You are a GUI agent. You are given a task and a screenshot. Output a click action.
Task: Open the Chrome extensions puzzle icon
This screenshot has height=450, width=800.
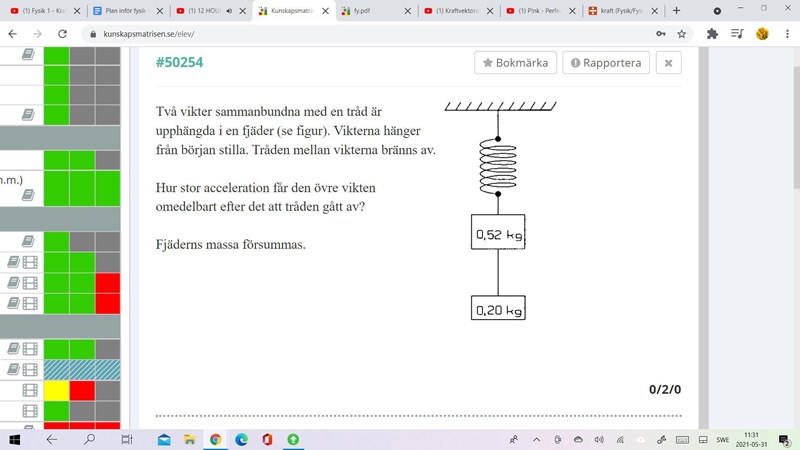(712, 33)
